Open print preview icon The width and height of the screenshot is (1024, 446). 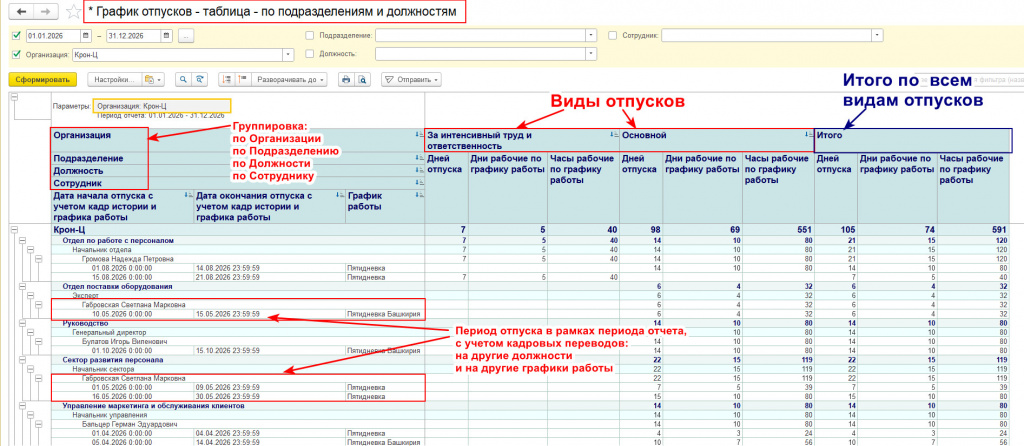coord(361,80)
